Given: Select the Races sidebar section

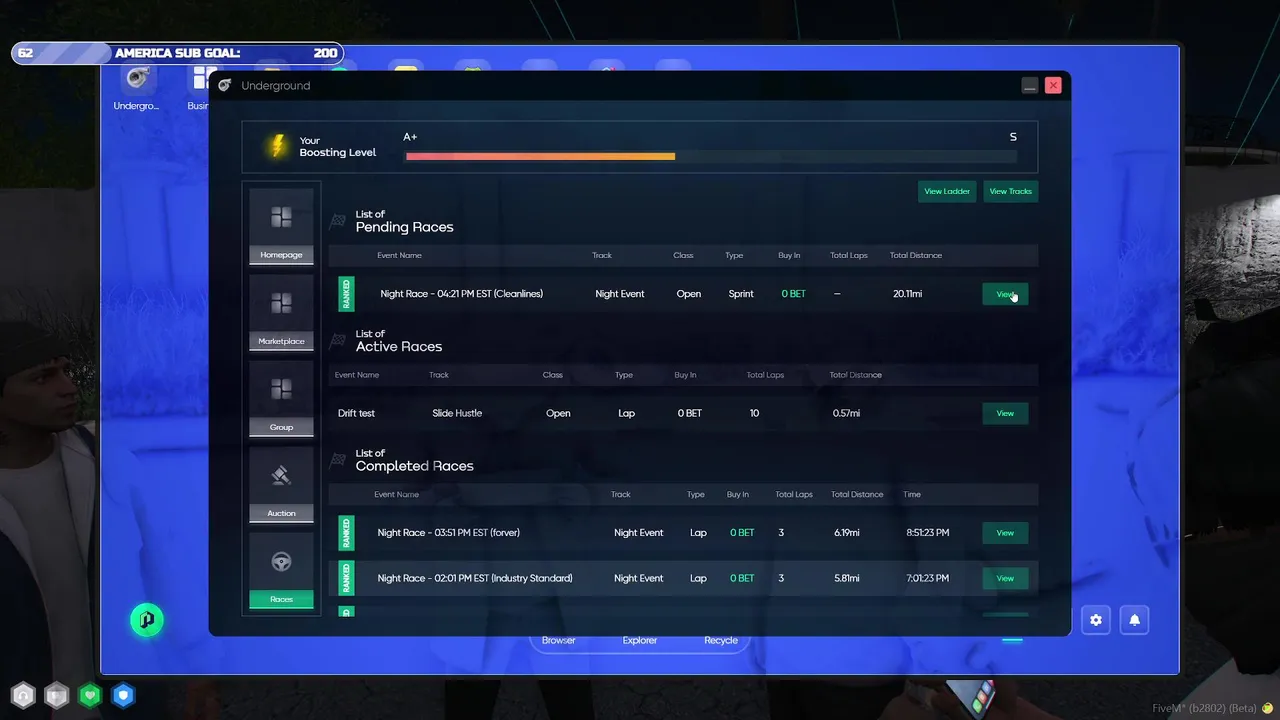Looking at the screenshot, I should click(x=281, y=571).
